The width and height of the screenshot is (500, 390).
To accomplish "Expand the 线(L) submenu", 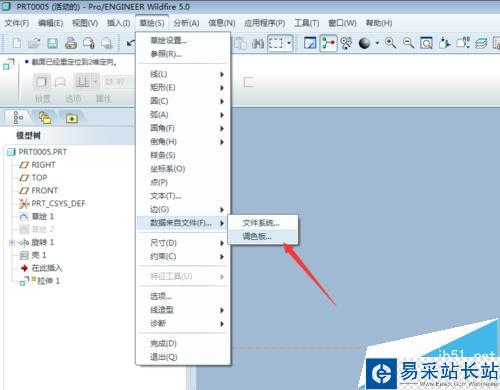I will (x=183, y=74).
